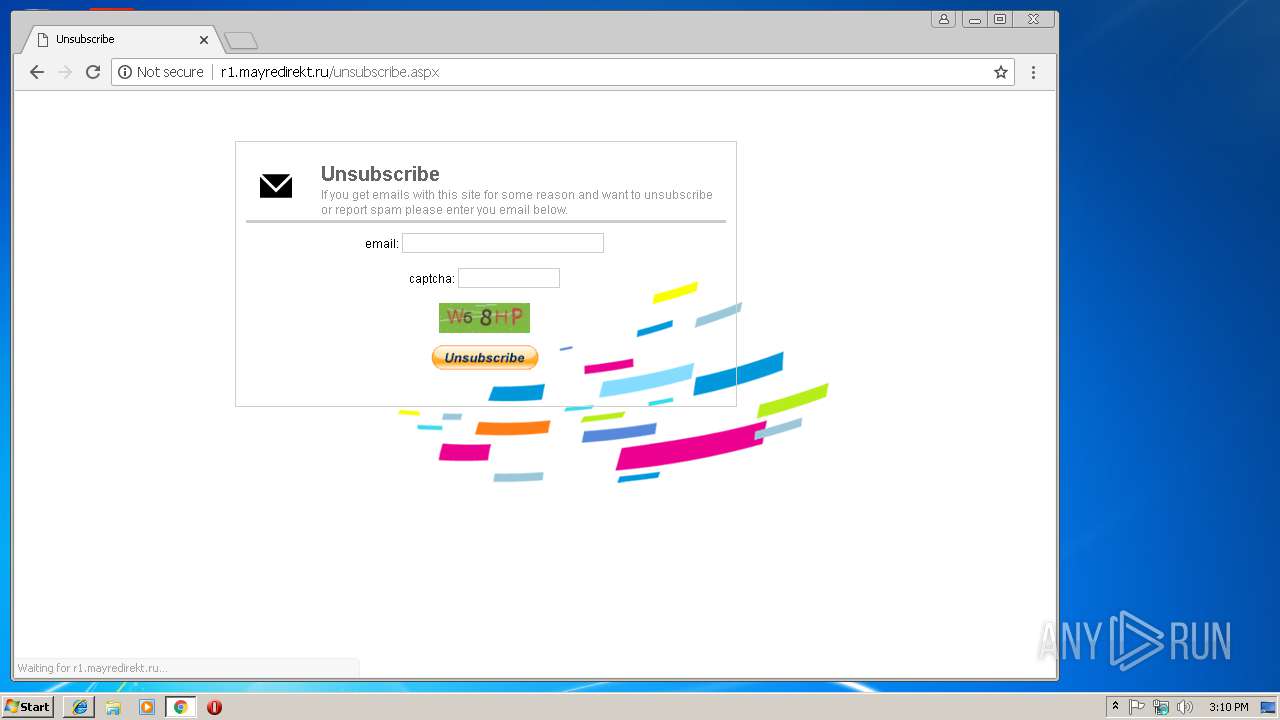Open the red Opera-style taskbar icon
The image size is (1280, 720).
(214, 707)
